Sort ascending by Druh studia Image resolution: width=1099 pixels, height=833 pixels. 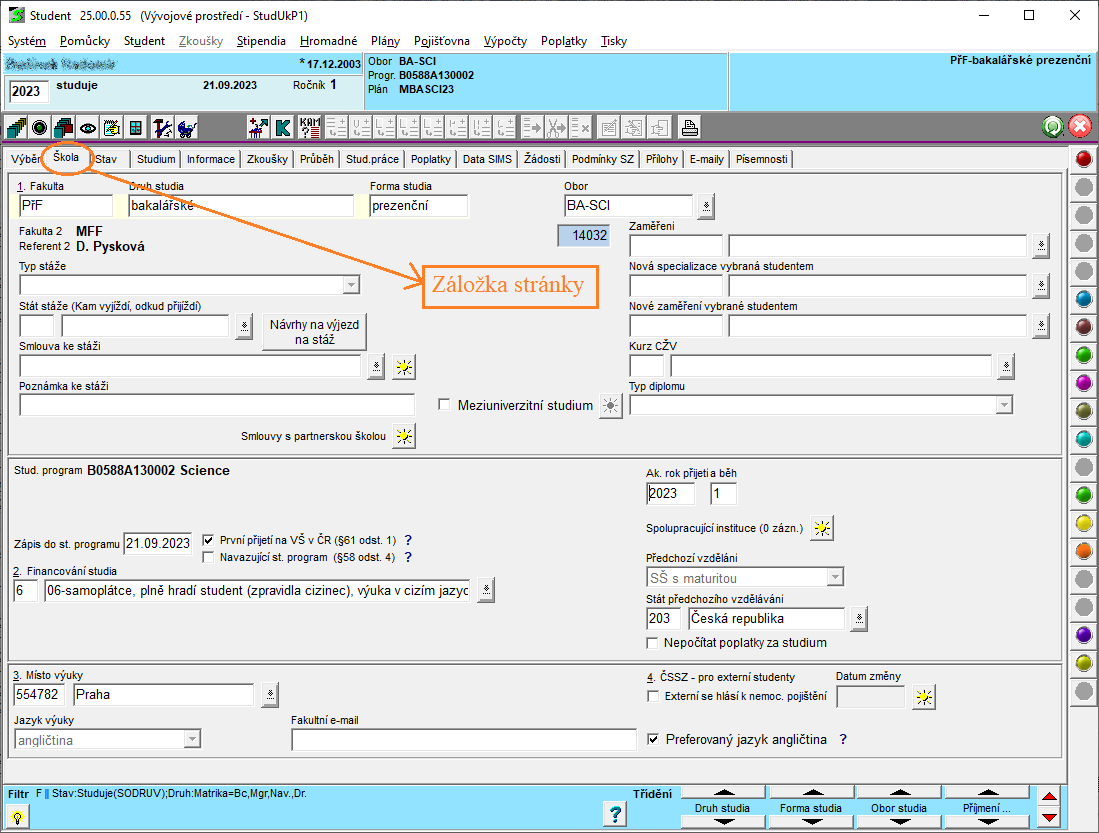click(722, 792)
